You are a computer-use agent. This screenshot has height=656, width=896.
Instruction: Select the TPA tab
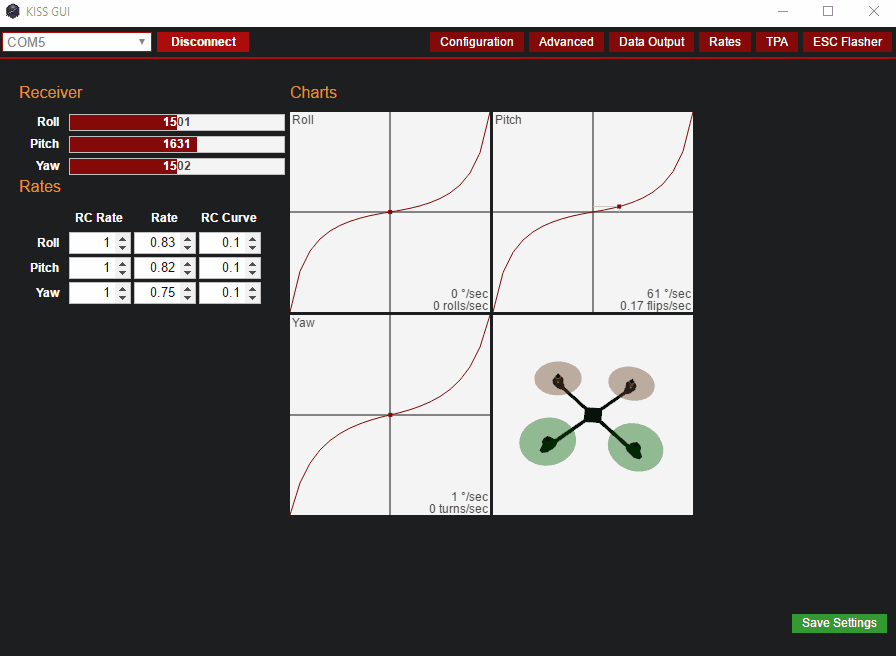[776, 42]
